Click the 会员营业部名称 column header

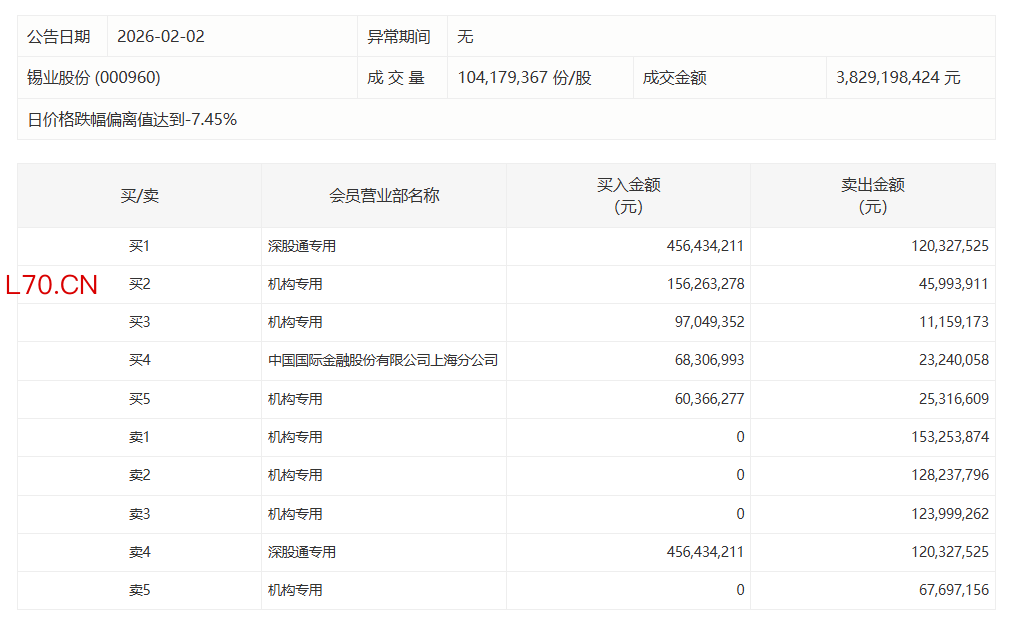click(384, 196)
